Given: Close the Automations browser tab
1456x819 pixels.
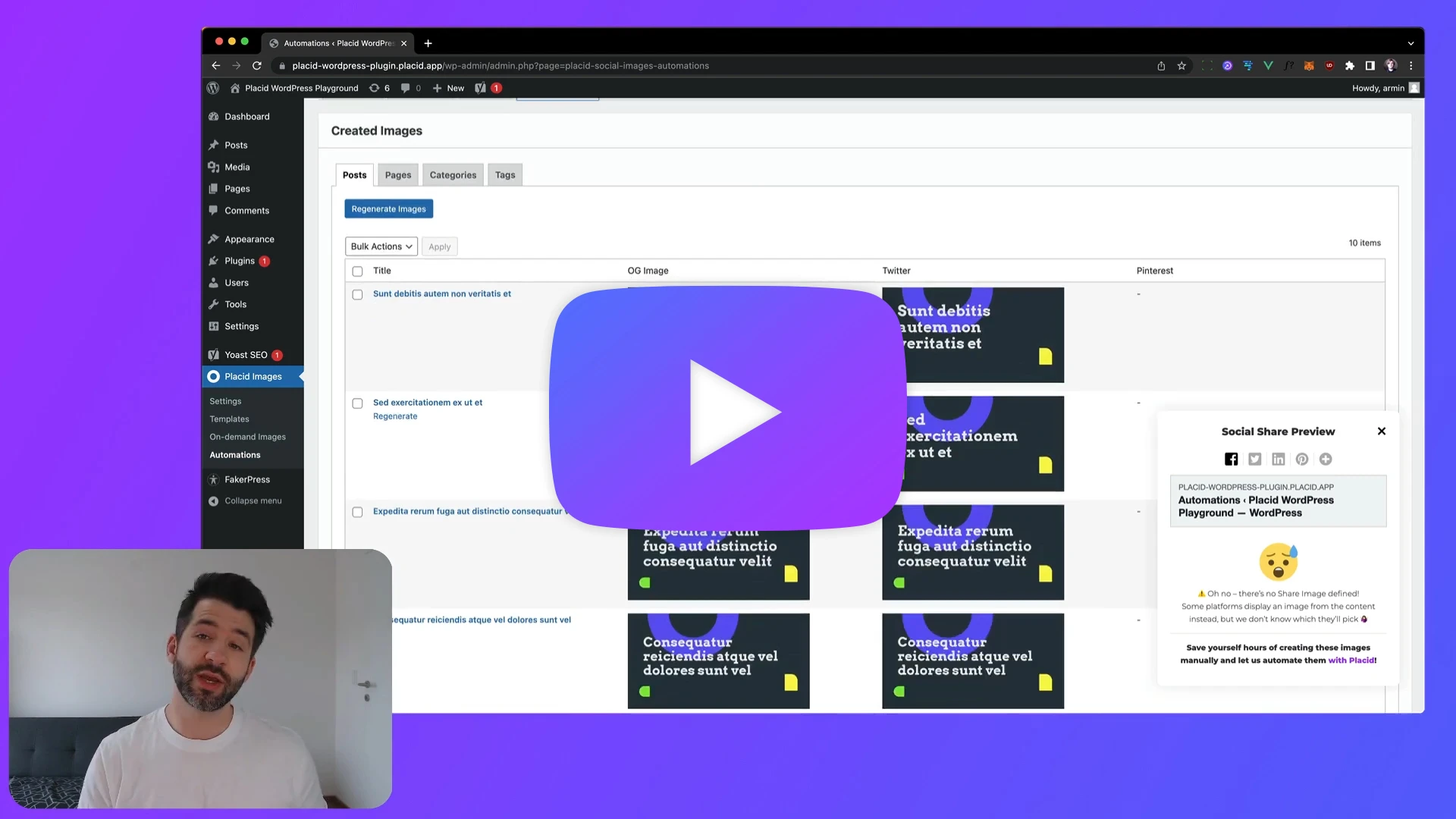Looking at the screenshot, I should pyautogui.click(x=404, y=43).
